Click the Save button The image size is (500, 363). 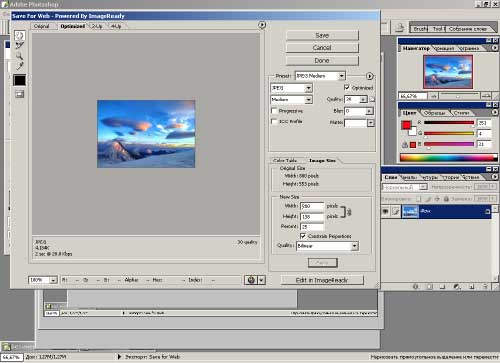[322, 35]
